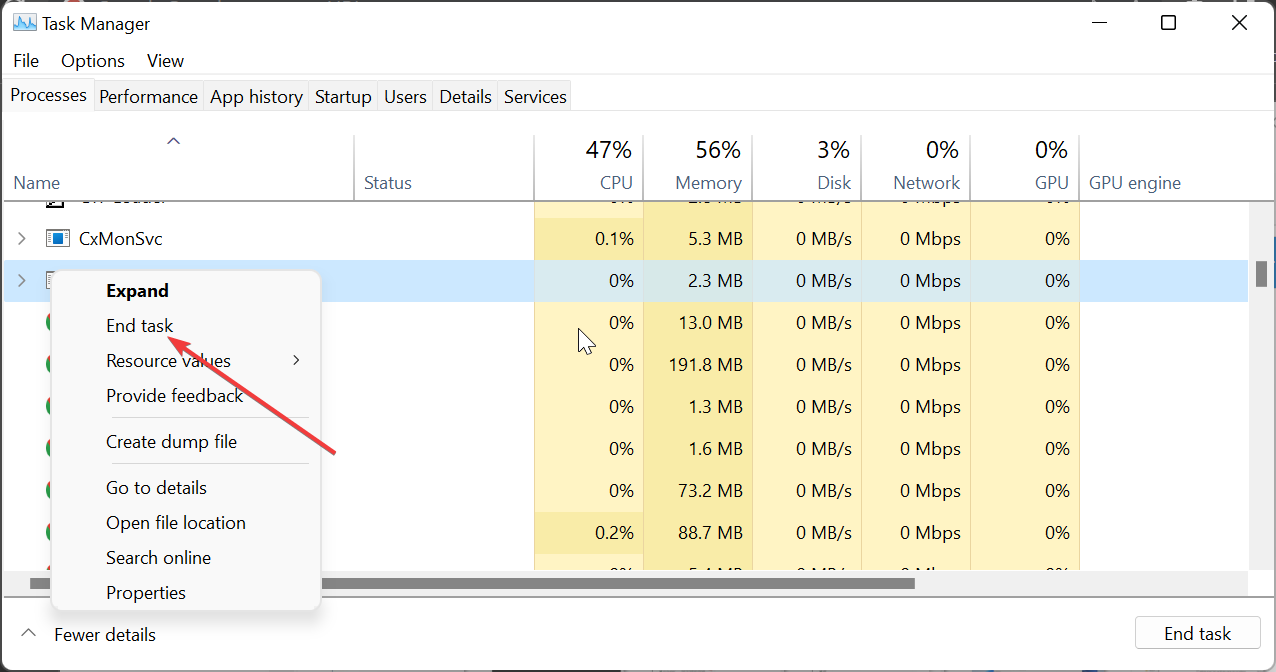Click the 1.3 MB memory value
The width and height of the screenshot is (1276, 672).
(x=717, y=407)
